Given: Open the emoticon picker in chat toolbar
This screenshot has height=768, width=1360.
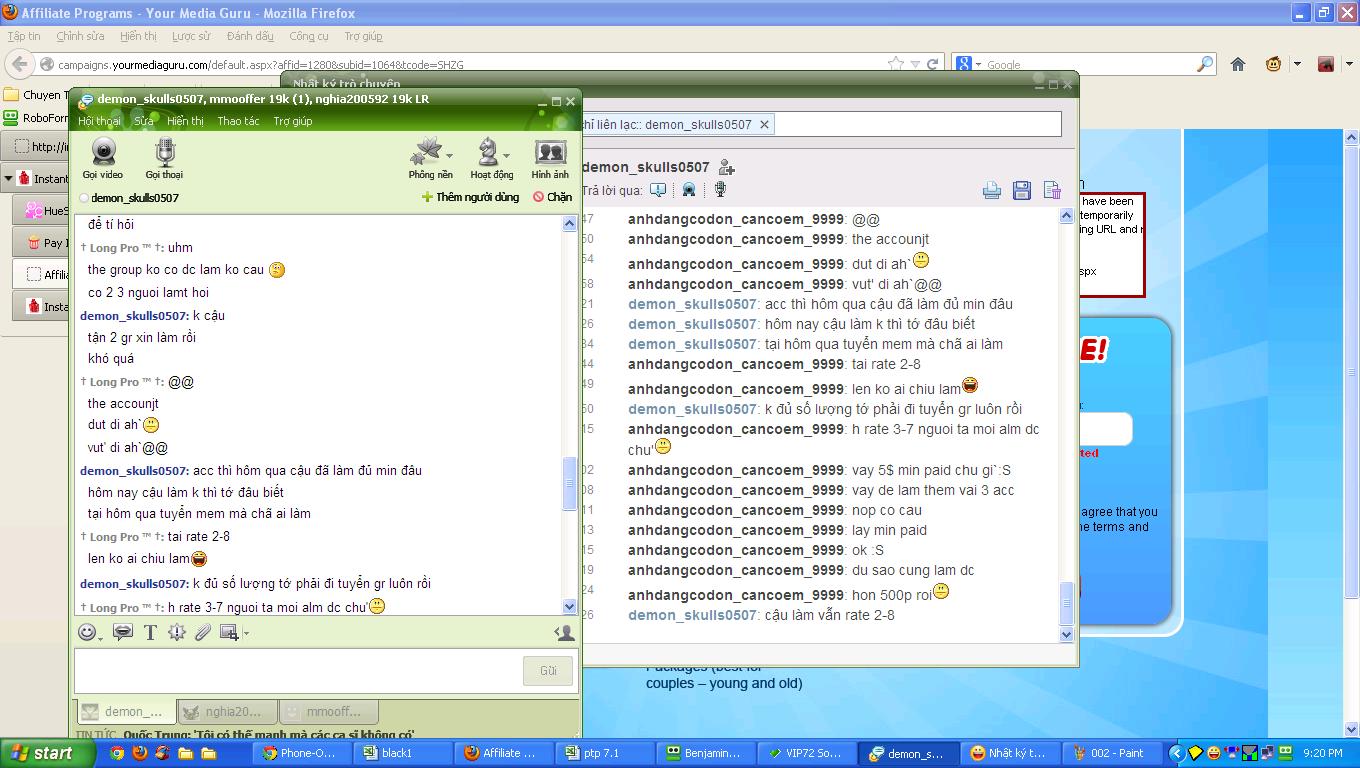Looking at the screenshot, I should tap(87, 632).
